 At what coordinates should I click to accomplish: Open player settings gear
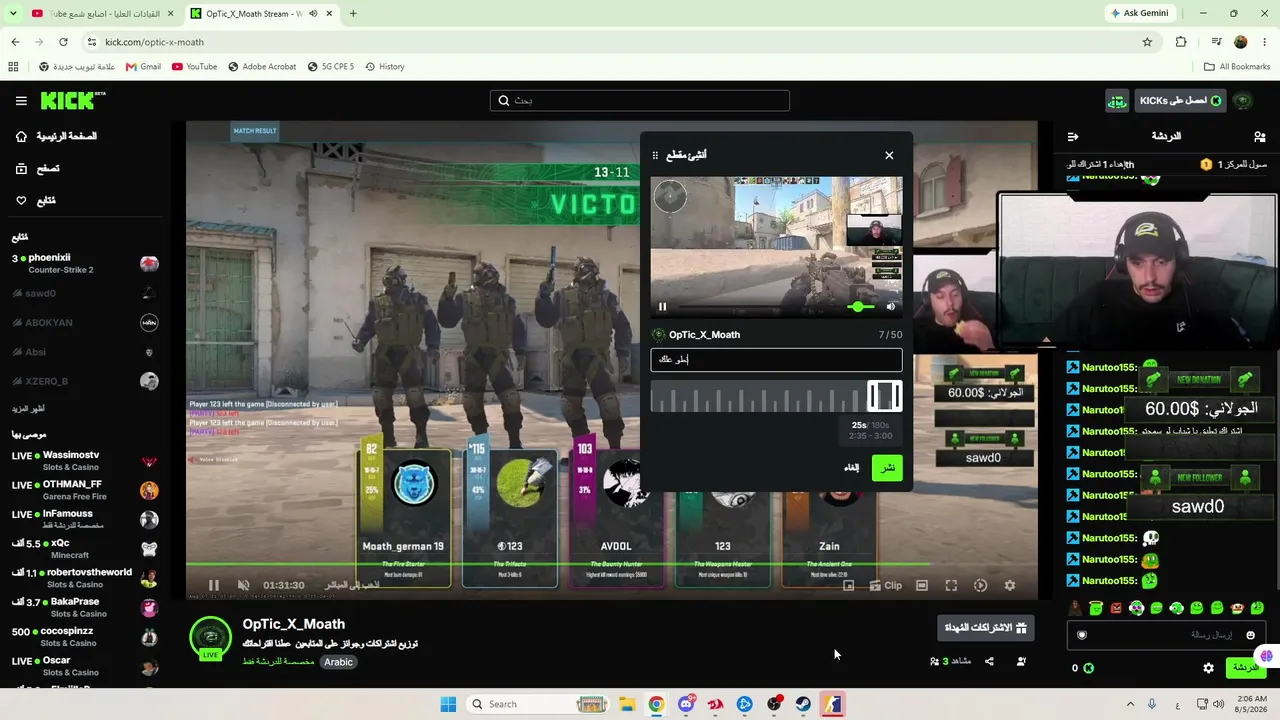(1010, 586)
